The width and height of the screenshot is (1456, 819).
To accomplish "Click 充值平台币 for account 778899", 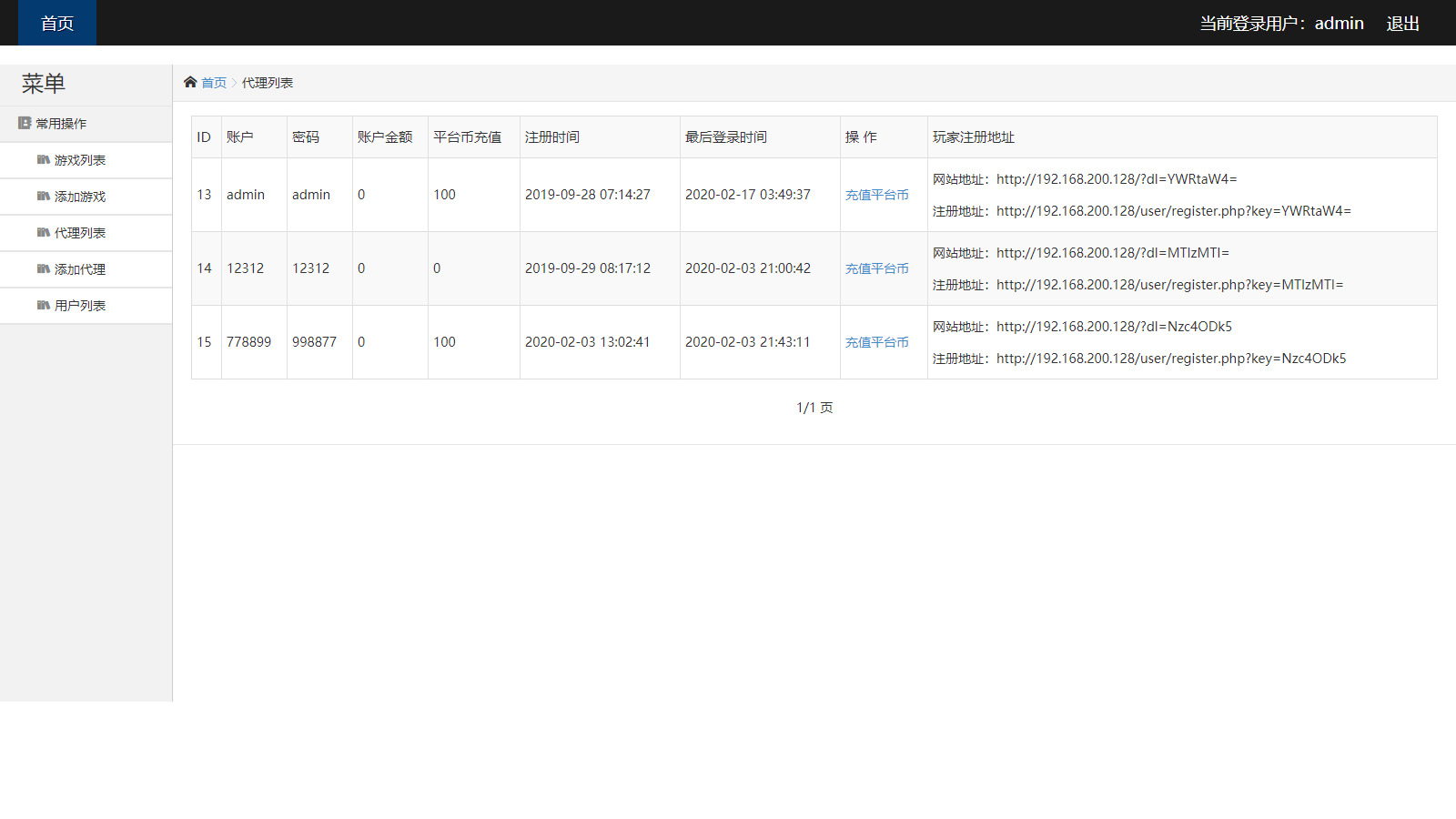I will (876, 342).
